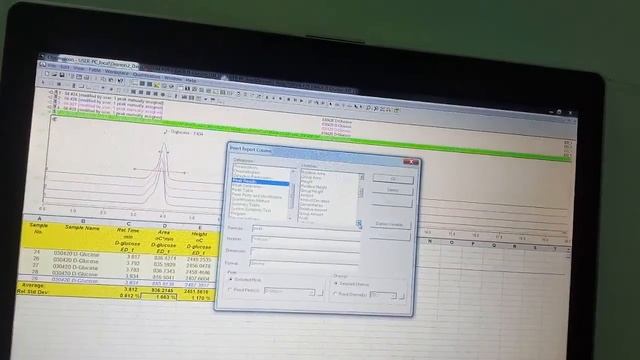Screen dimensions: 640x360
Task: Select Summary Table category
Action: [x=246, y=205]
